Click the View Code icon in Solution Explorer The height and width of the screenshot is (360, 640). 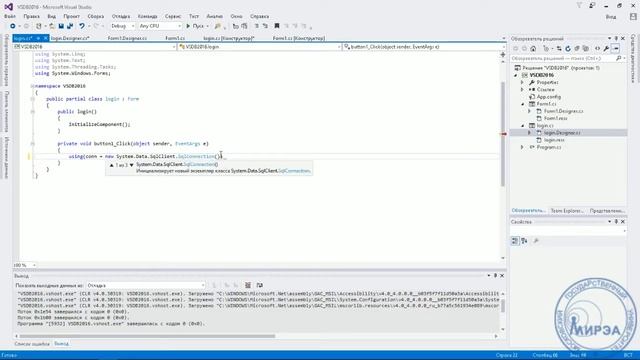598,49
